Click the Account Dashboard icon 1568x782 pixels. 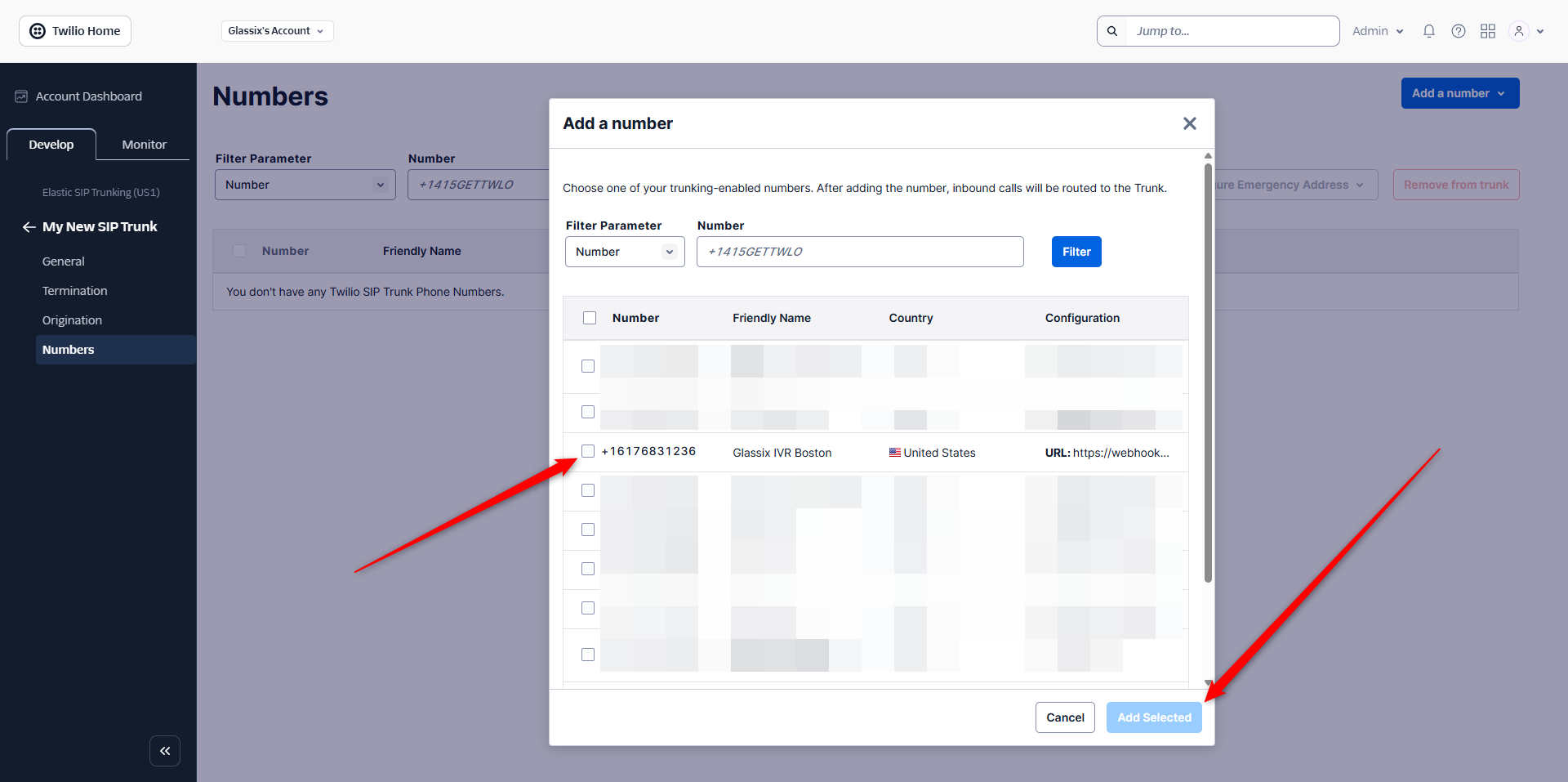21,96
